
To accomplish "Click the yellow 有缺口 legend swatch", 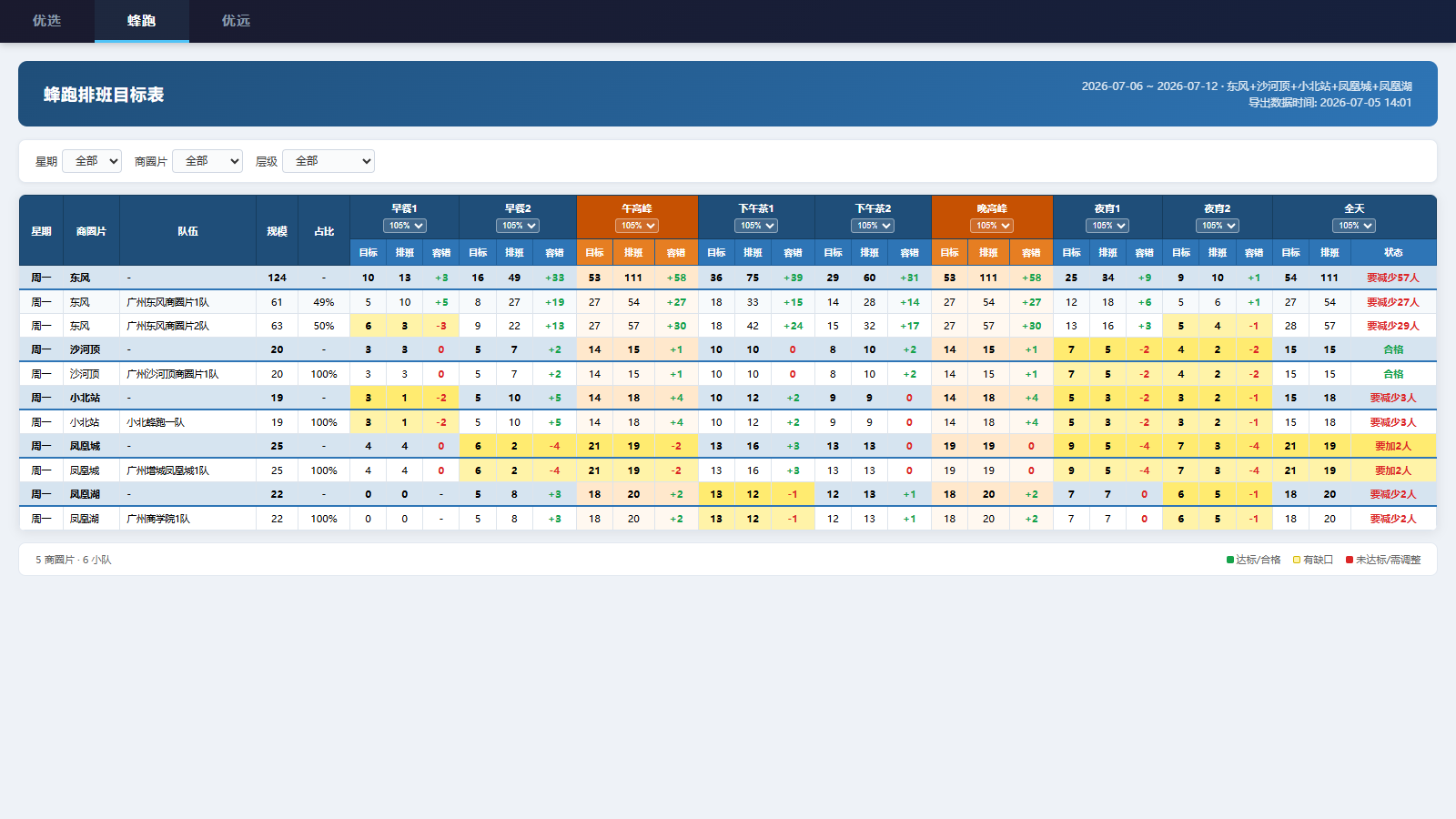I will coord(1297,561).
